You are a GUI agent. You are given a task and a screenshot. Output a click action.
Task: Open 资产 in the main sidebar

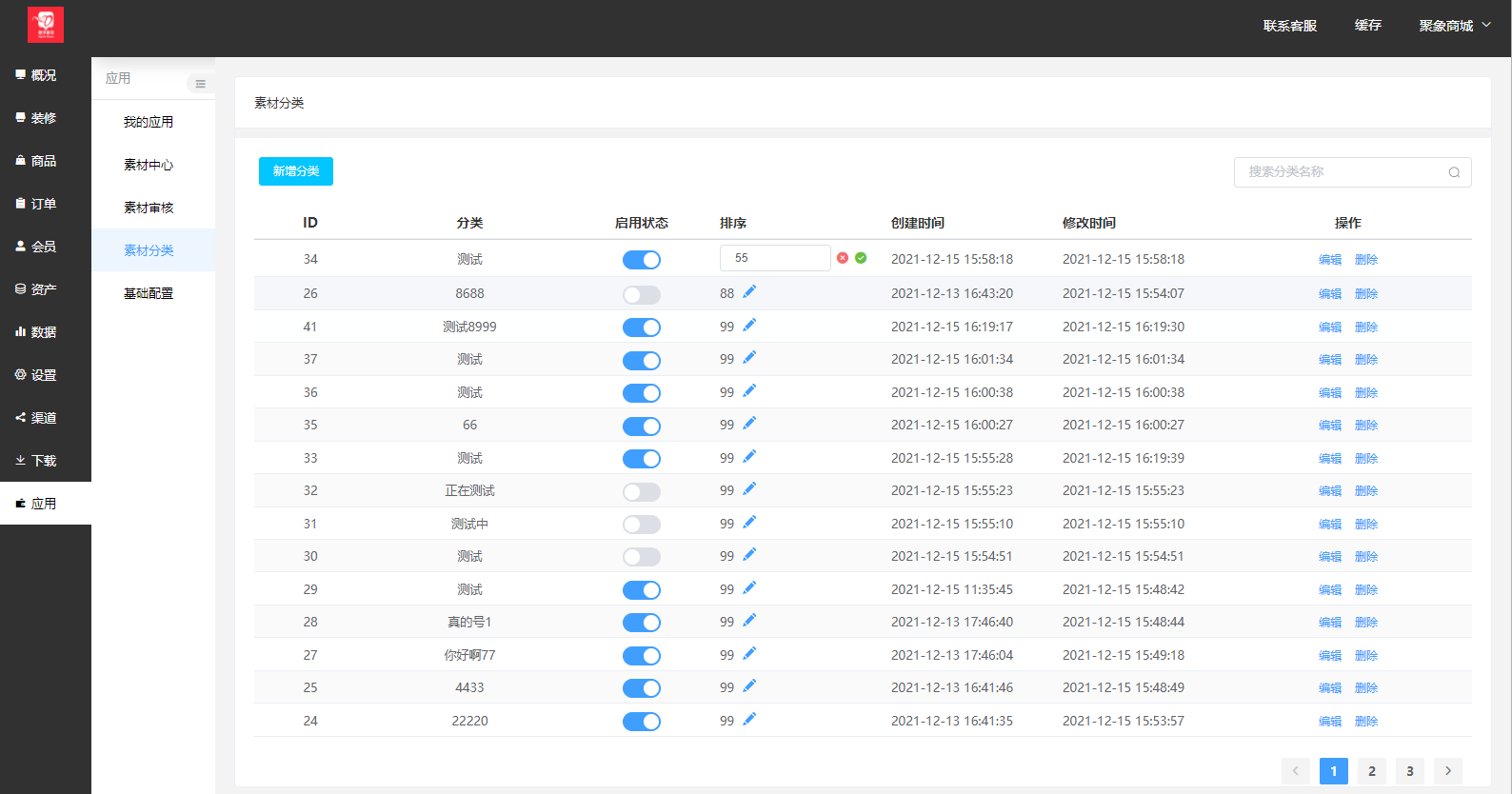[46, 289]
